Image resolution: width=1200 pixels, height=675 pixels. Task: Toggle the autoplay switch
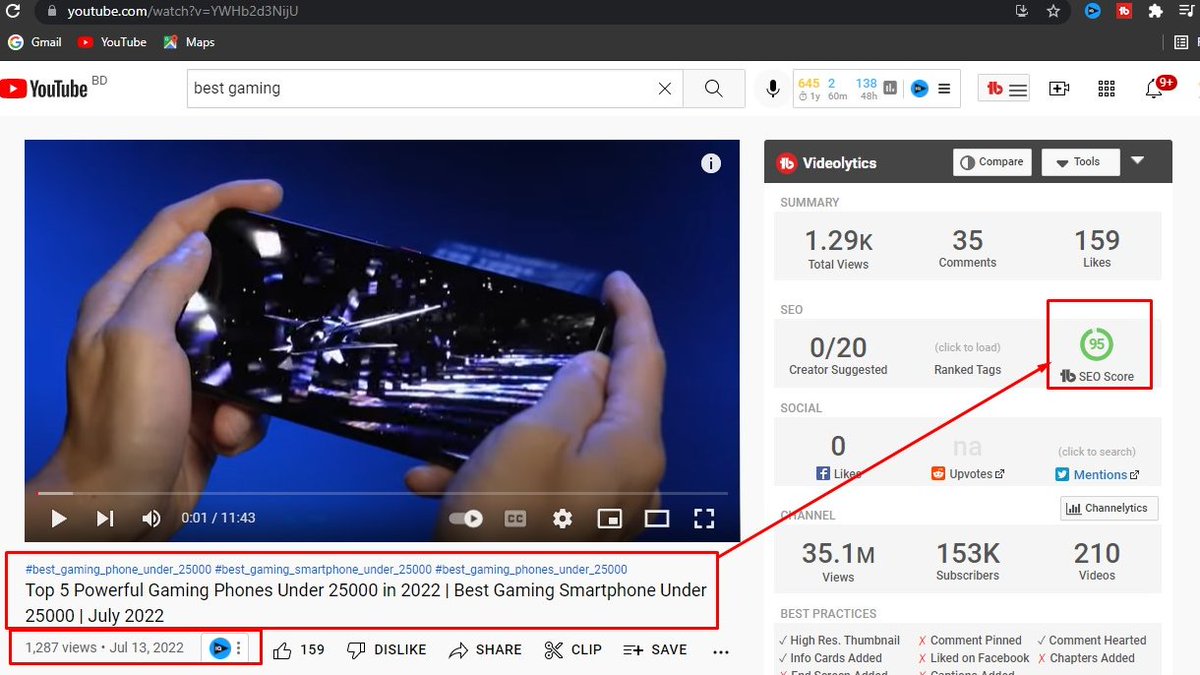click(466, 518)
